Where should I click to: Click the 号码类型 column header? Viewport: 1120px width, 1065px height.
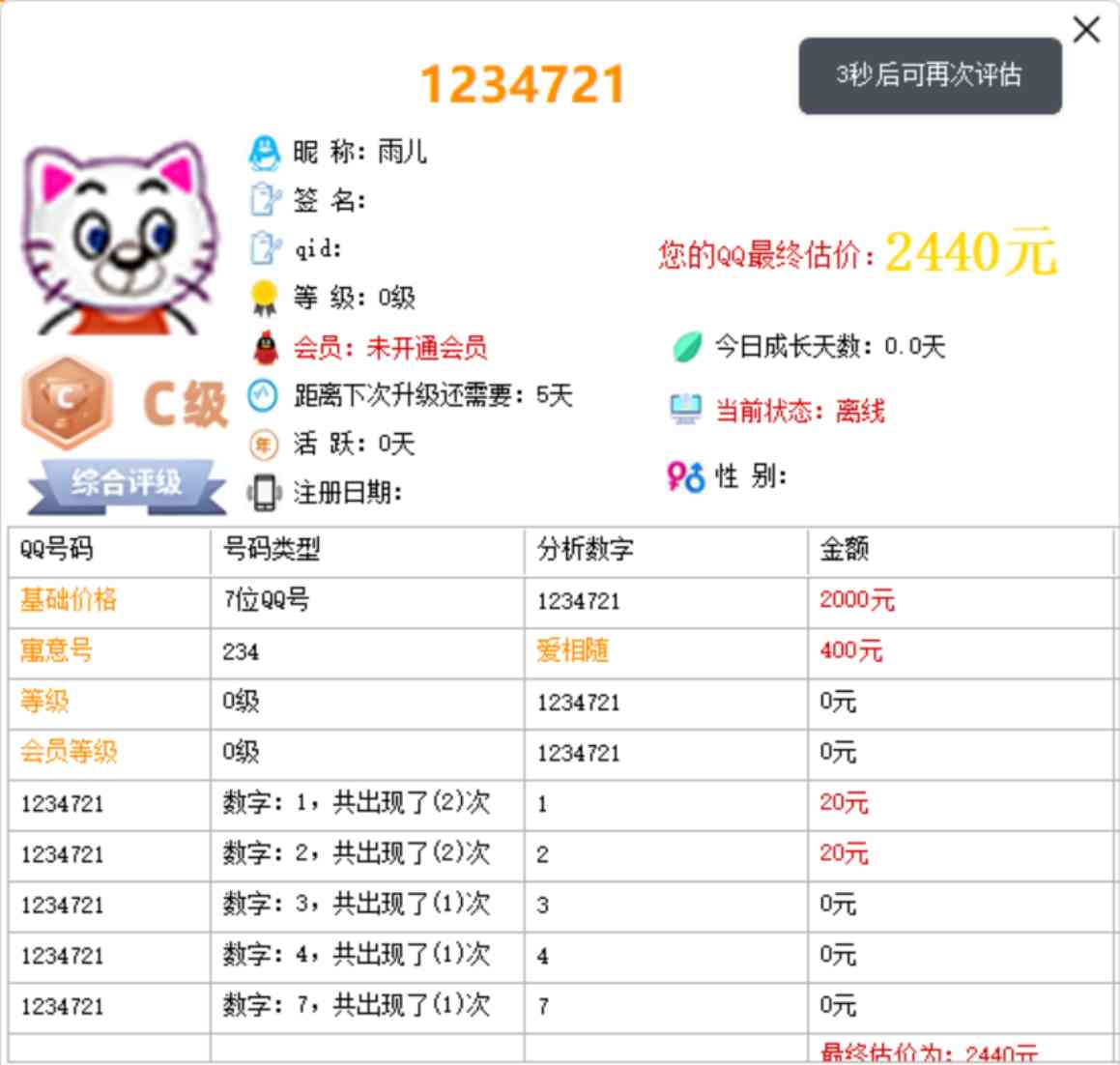pos(273,549)
